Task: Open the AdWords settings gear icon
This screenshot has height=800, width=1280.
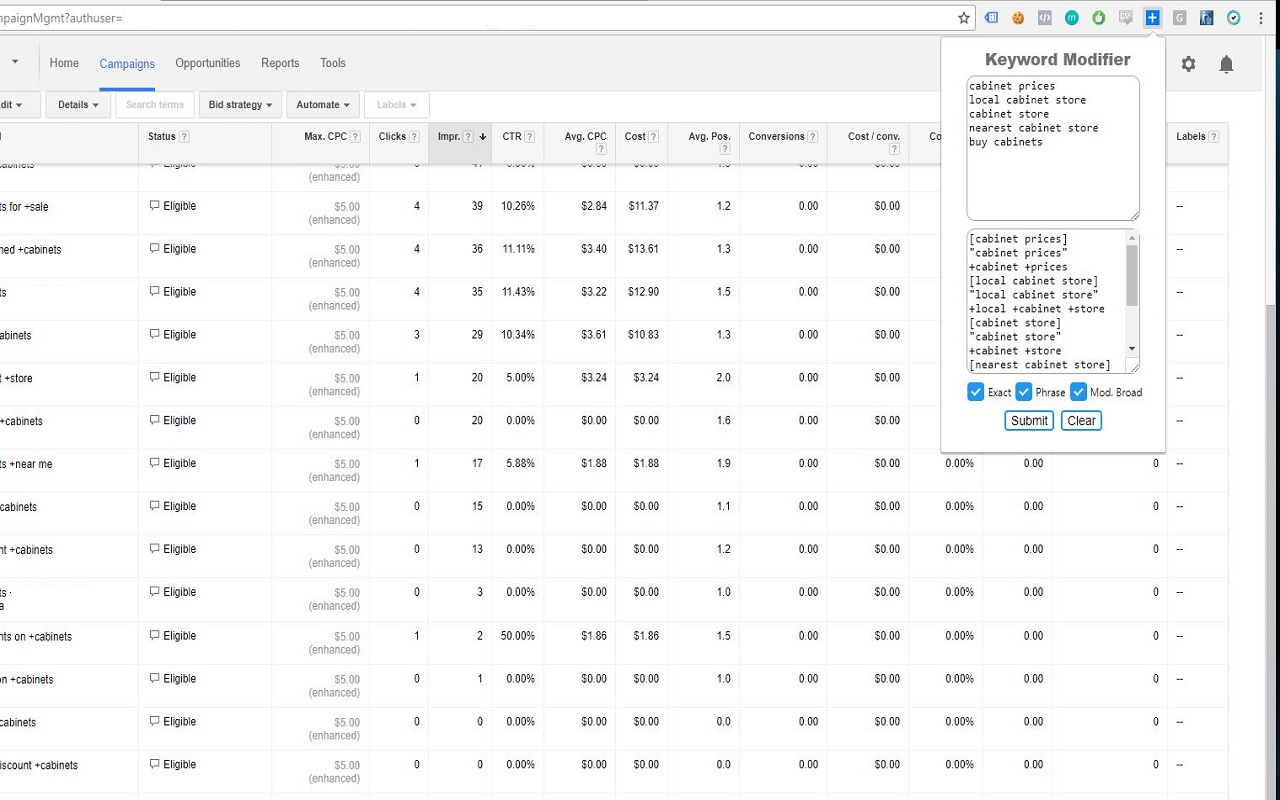Action: coord(1188,63)
